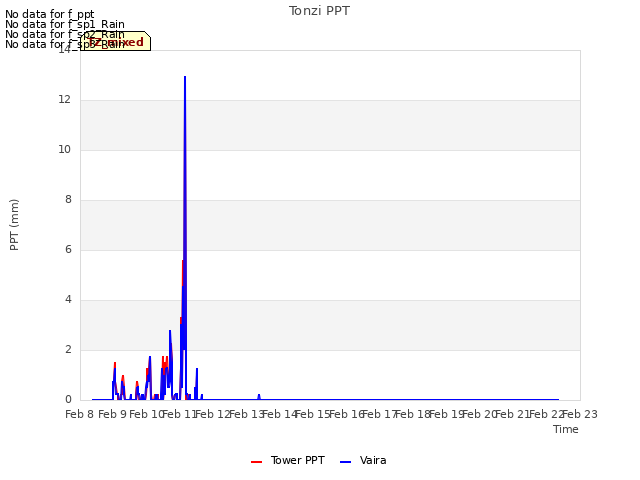Click the PPT (mm) y-axis label

click(14, 224)
